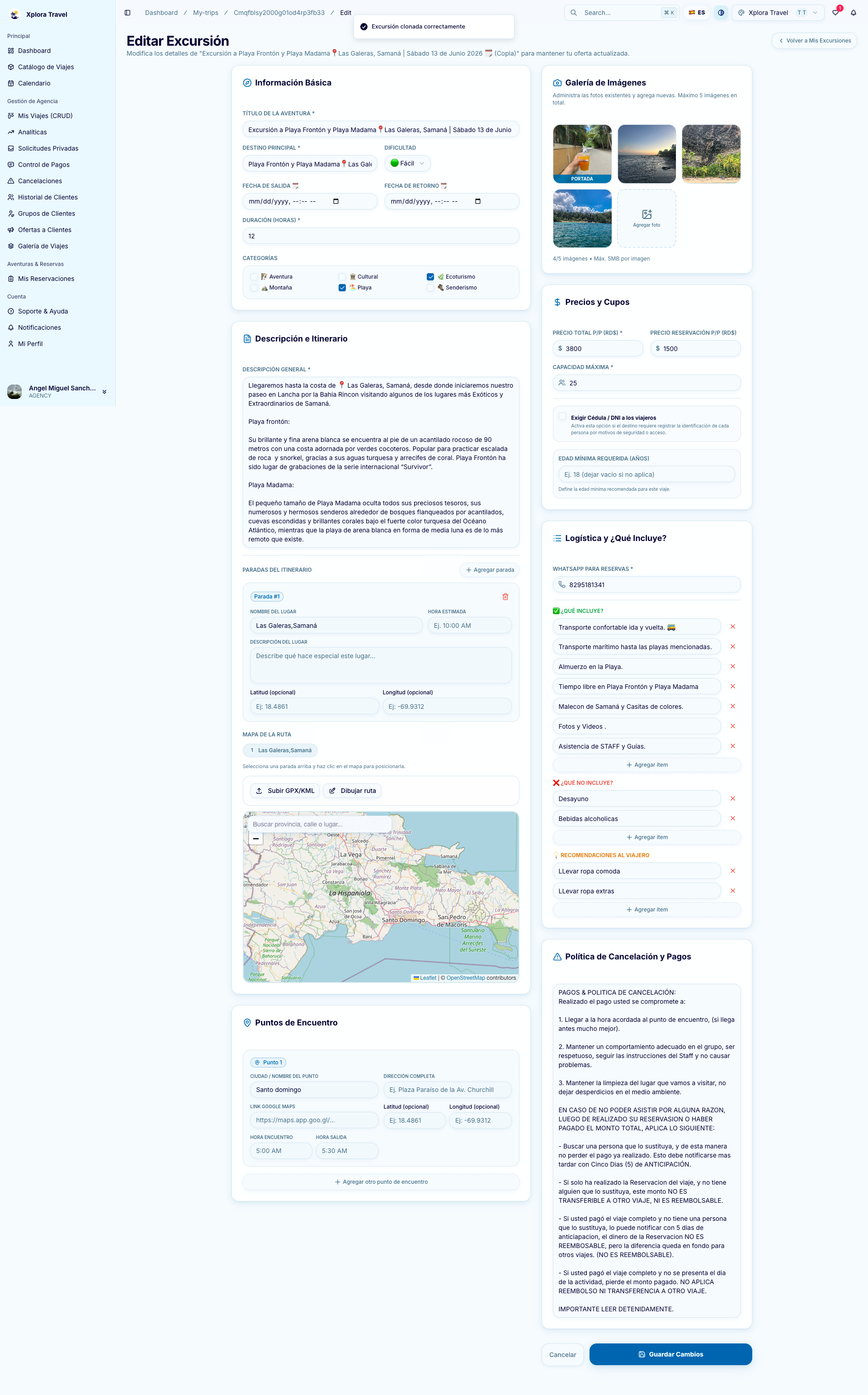Open the Fecha de Salida calendar picker
The image size is (868, 1395).
(336, 201)
